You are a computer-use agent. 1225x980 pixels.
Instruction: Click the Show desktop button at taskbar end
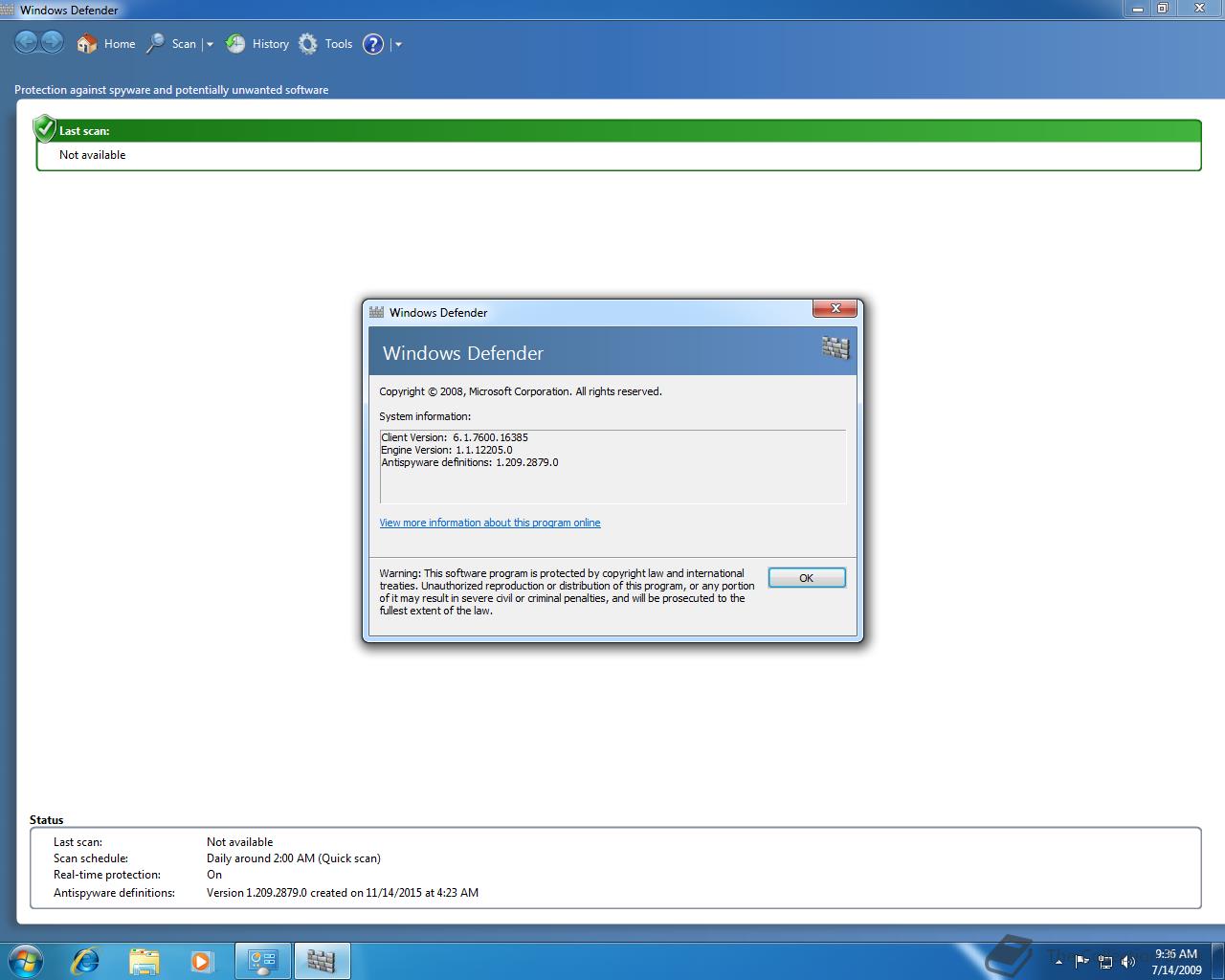coord(1217,961)
